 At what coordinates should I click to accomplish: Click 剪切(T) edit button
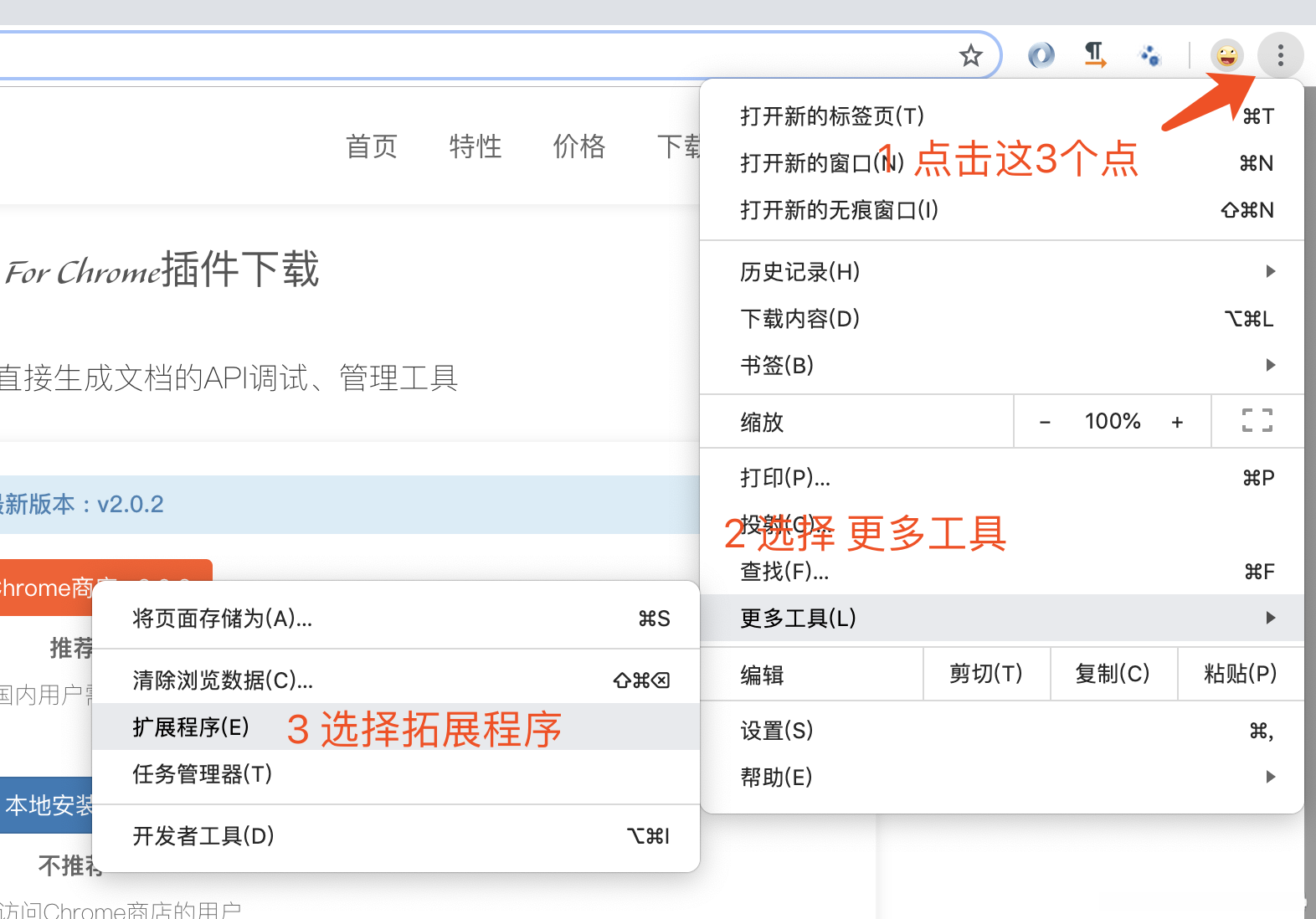(x=986, y=674)
